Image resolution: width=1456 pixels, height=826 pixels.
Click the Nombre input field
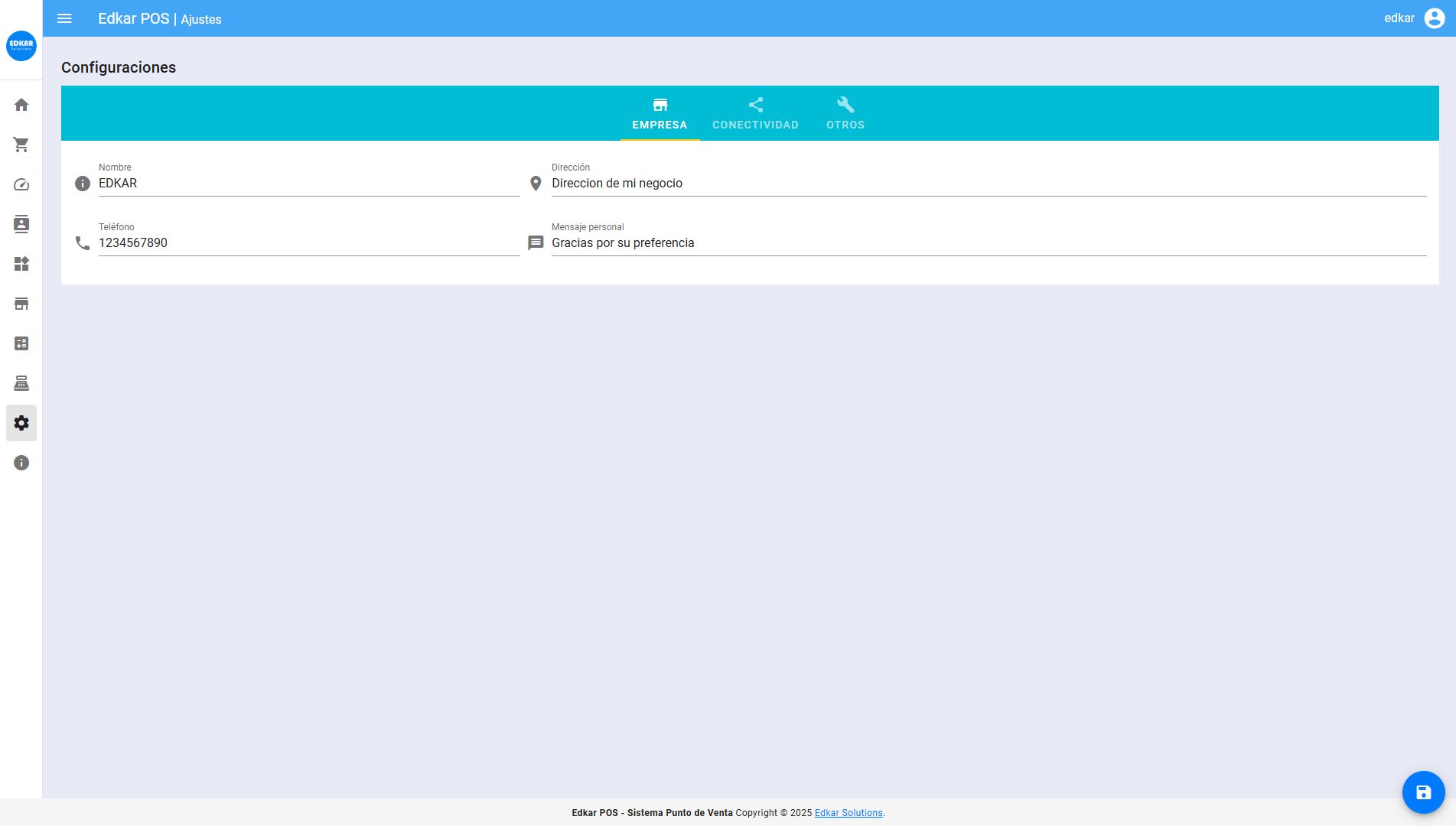[x=308, y=184]
